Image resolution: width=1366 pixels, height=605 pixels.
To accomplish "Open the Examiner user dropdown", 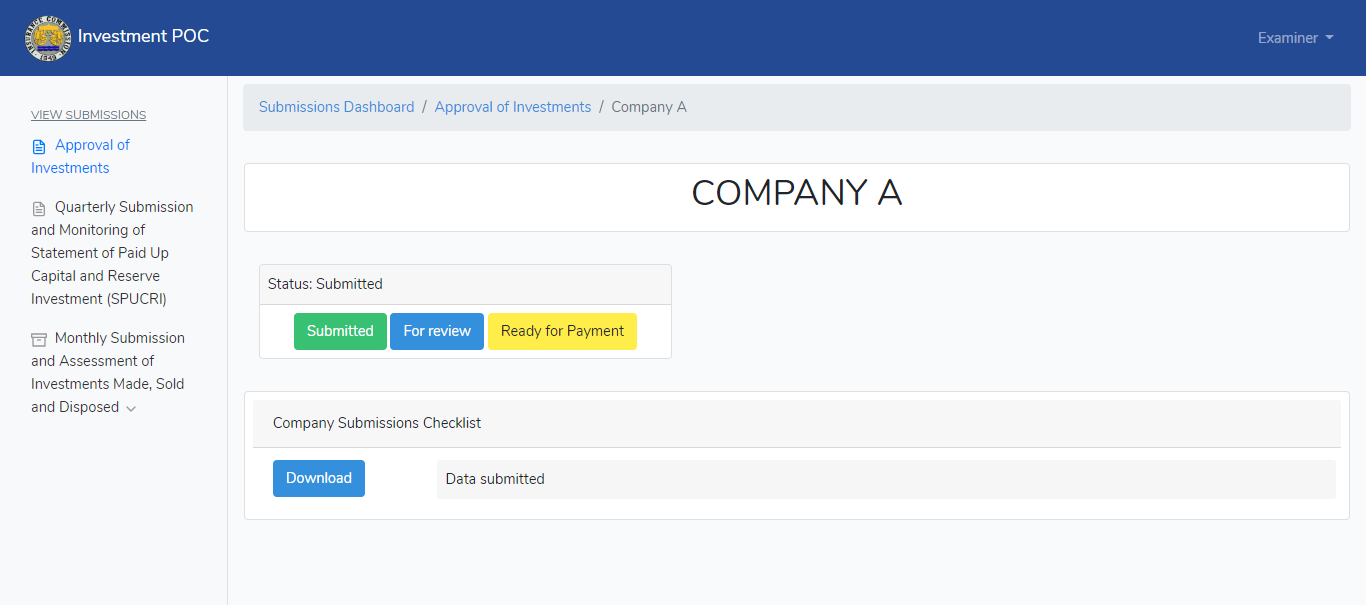I will click(1295, 38).
